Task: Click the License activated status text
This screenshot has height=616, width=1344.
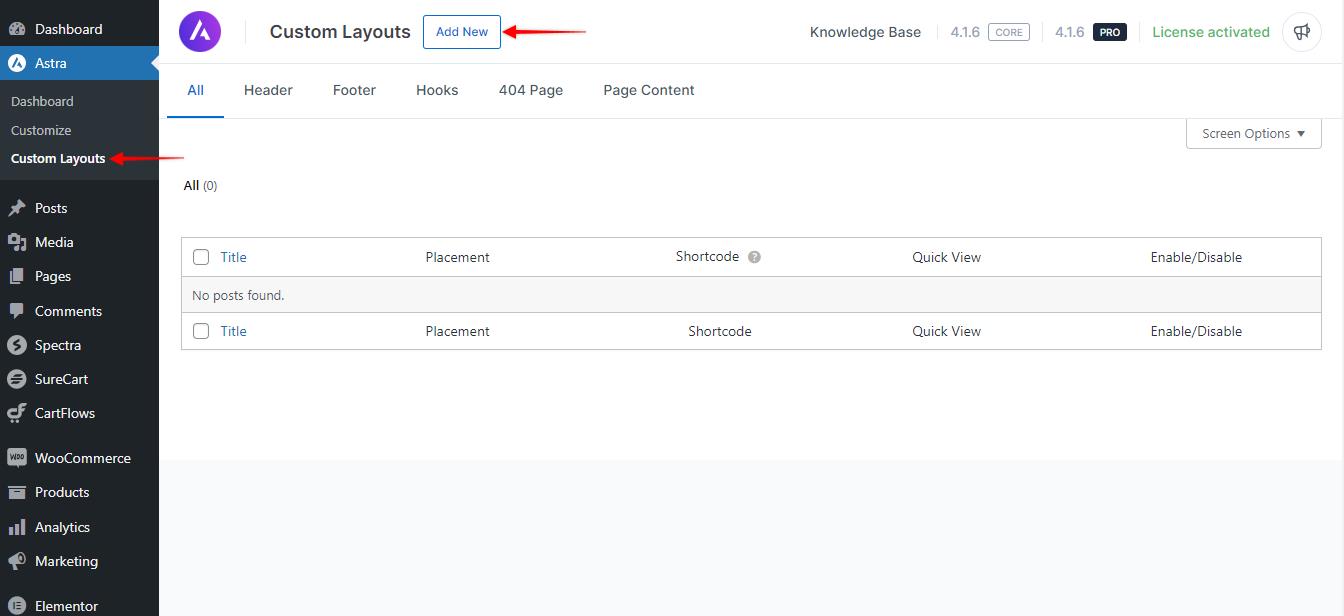Action: pyautogui.click(x=1211, y=32)
